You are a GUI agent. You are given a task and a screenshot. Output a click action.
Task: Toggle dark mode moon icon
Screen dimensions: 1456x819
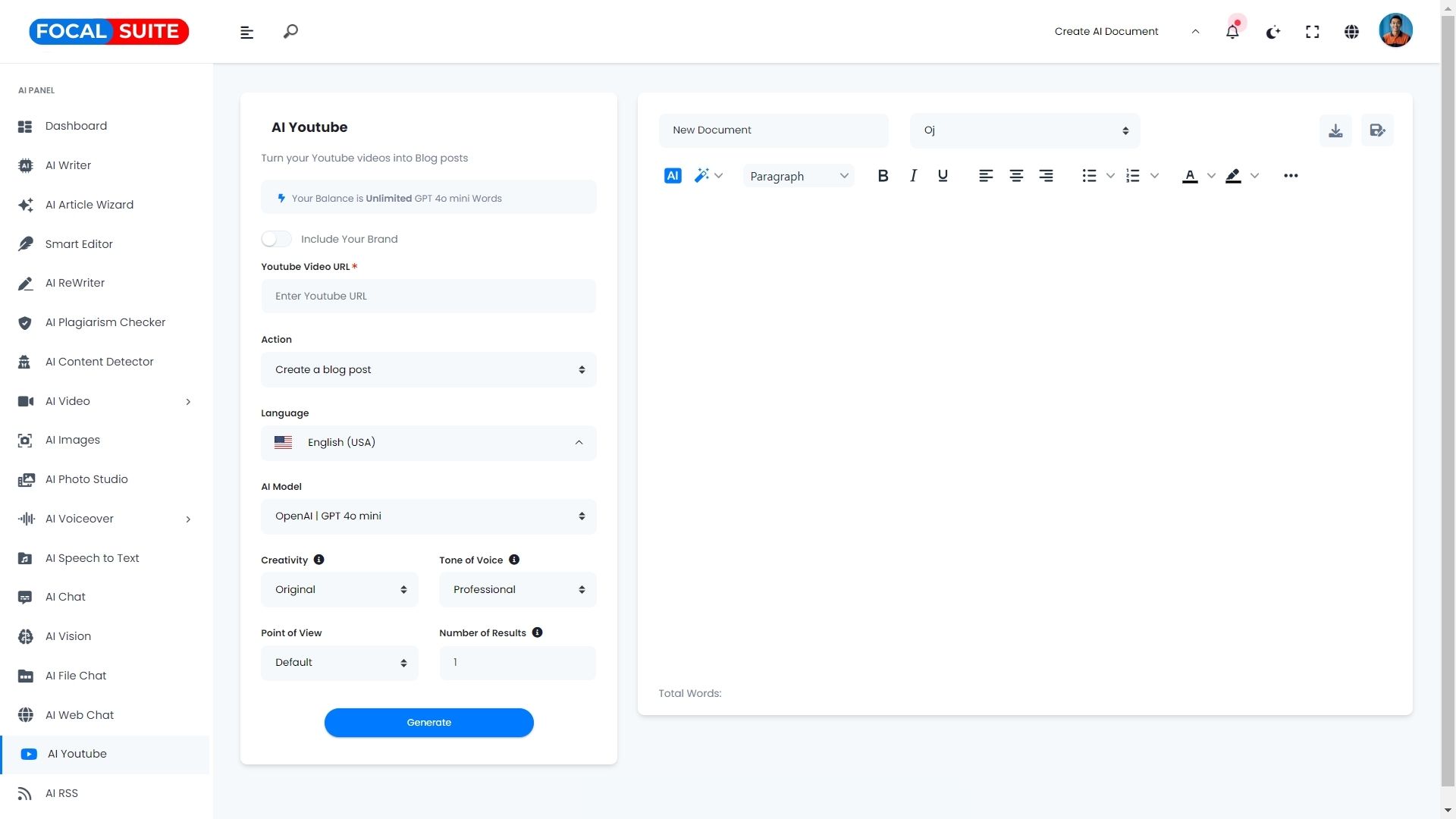[1272, 32]
